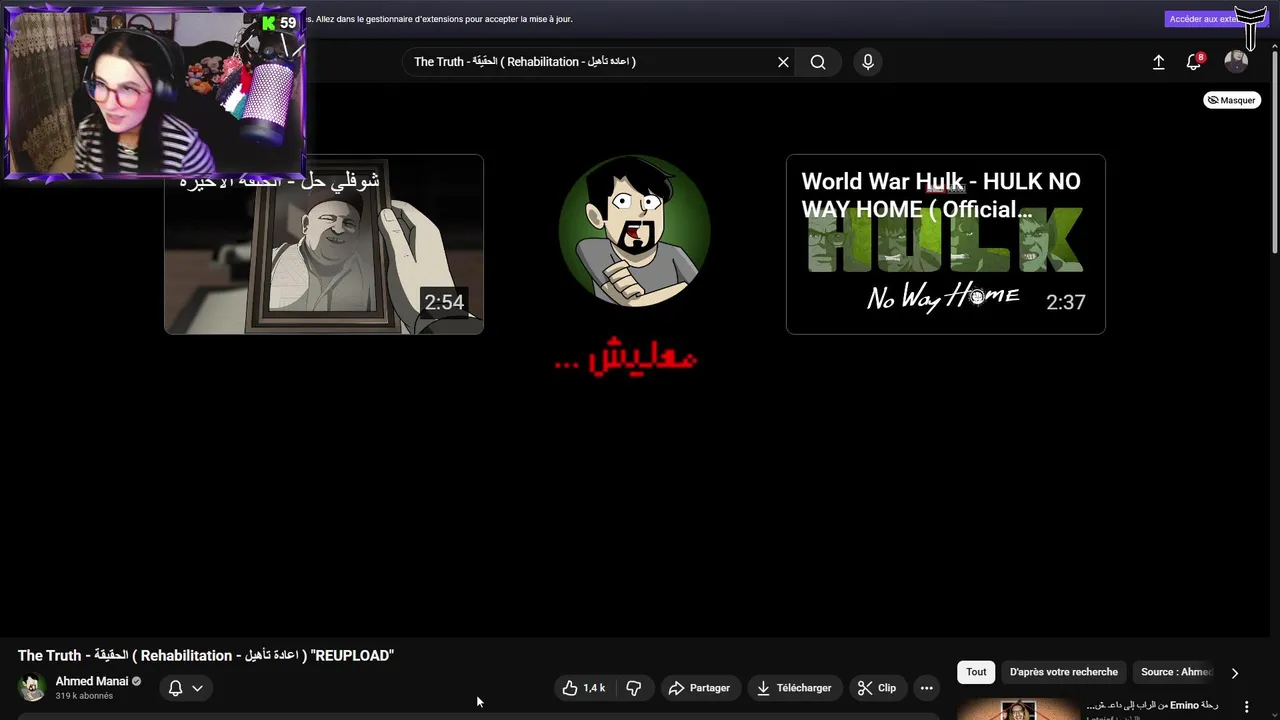Select the Tout filter chip

[976, 672]
